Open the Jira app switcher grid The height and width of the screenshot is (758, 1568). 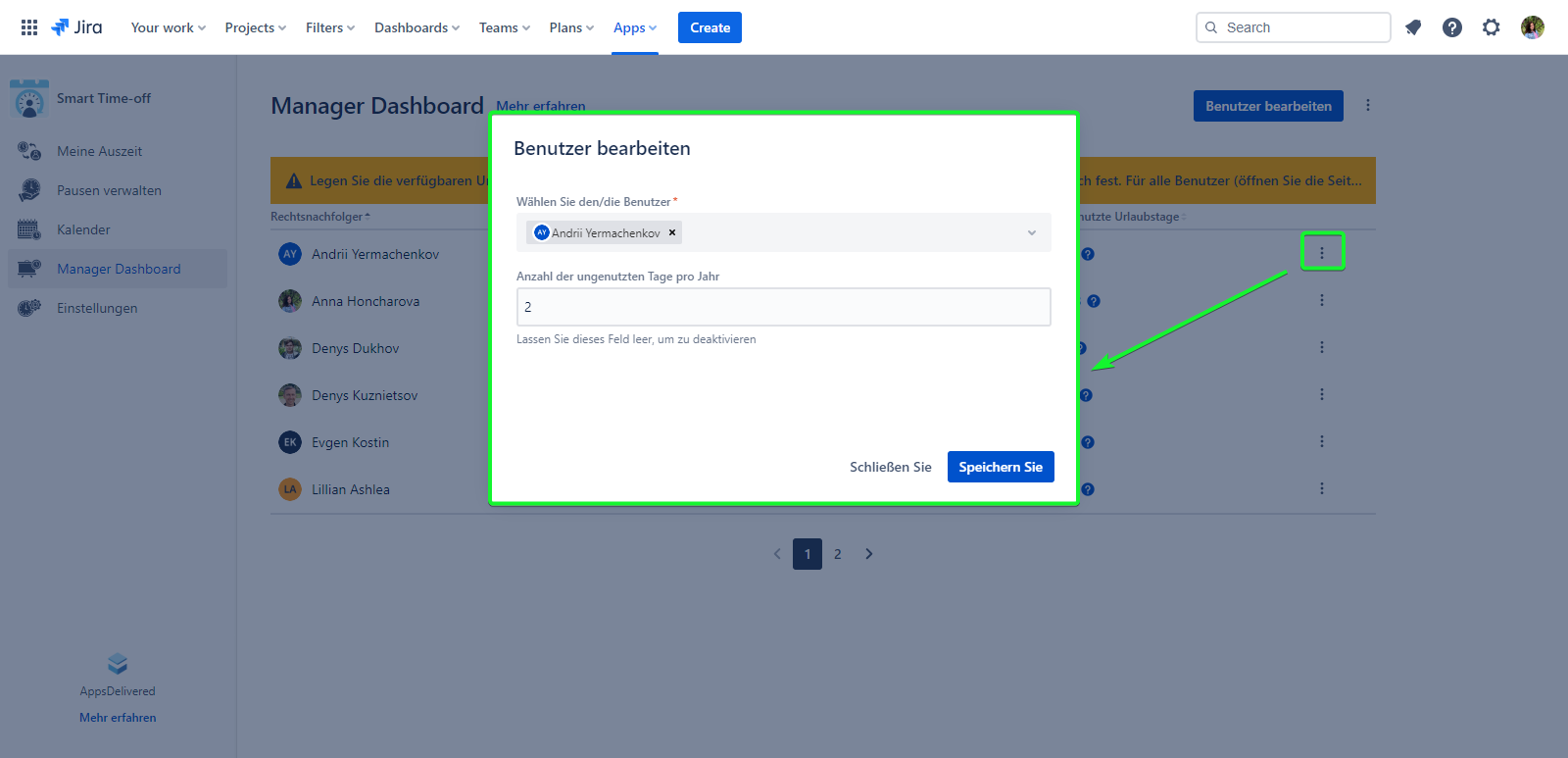(x=29, y=27)
